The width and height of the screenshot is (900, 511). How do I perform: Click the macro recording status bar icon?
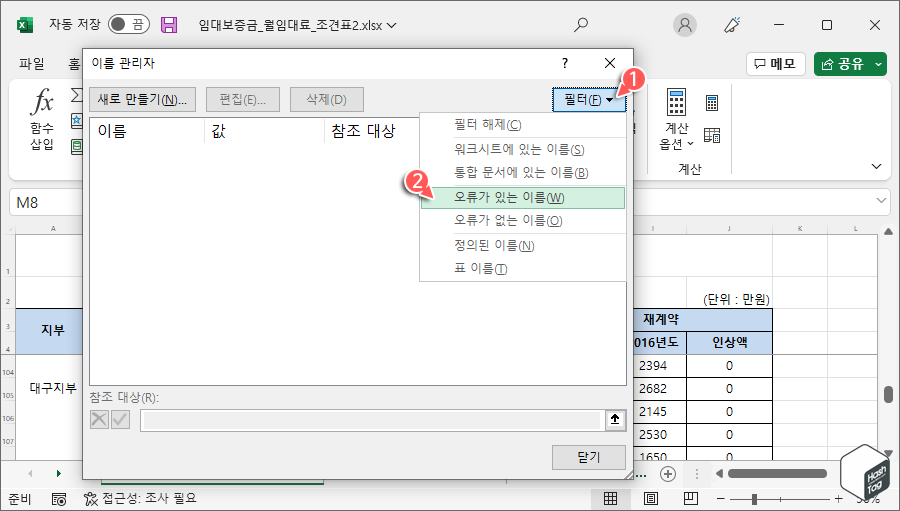point(59,499)
